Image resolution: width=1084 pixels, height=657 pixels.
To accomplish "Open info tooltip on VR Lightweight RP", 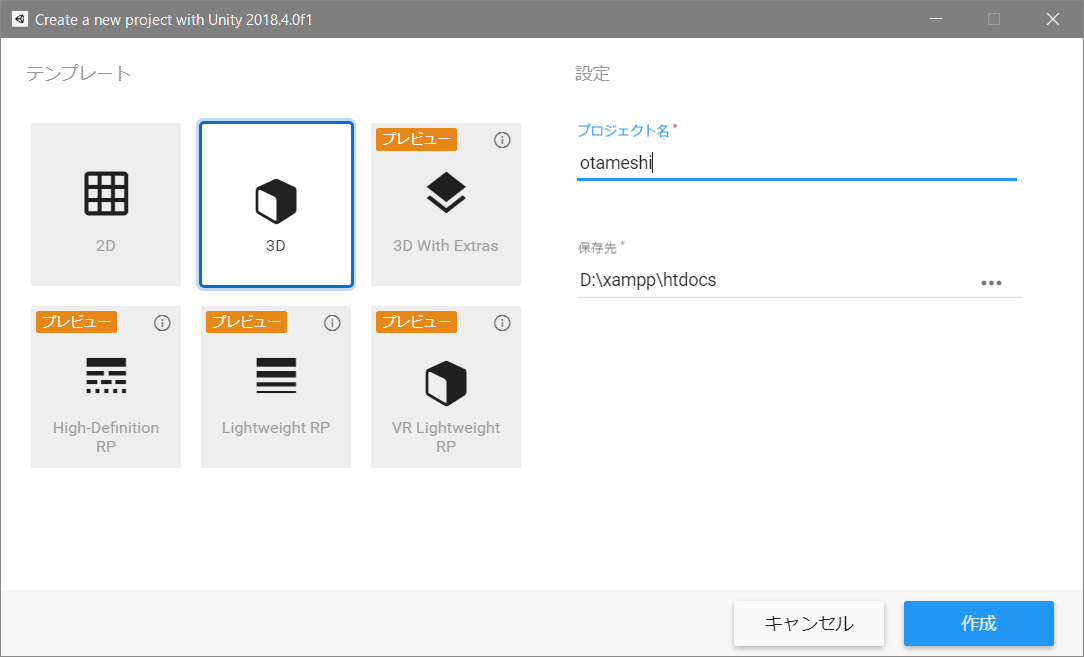I will tap(502, 322).
